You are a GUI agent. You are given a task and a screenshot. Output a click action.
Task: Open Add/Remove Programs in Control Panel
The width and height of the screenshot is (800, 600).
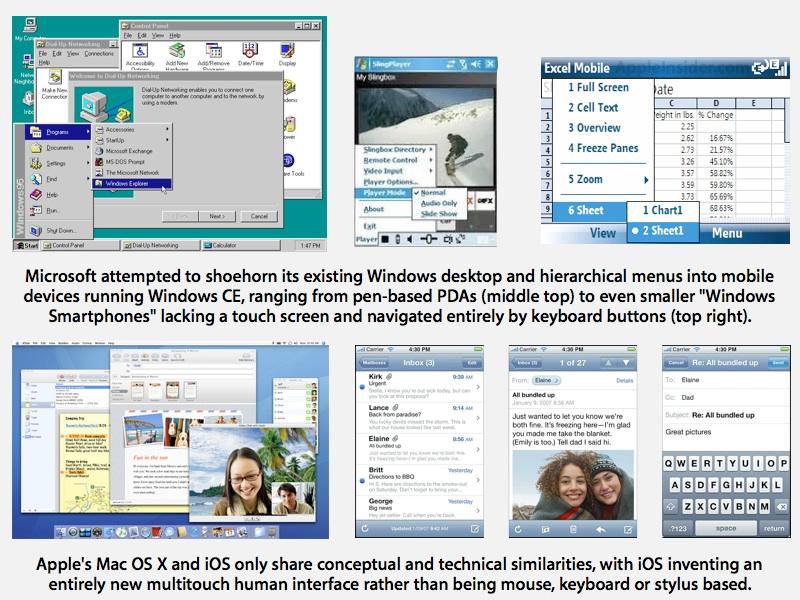coord(213,56)
